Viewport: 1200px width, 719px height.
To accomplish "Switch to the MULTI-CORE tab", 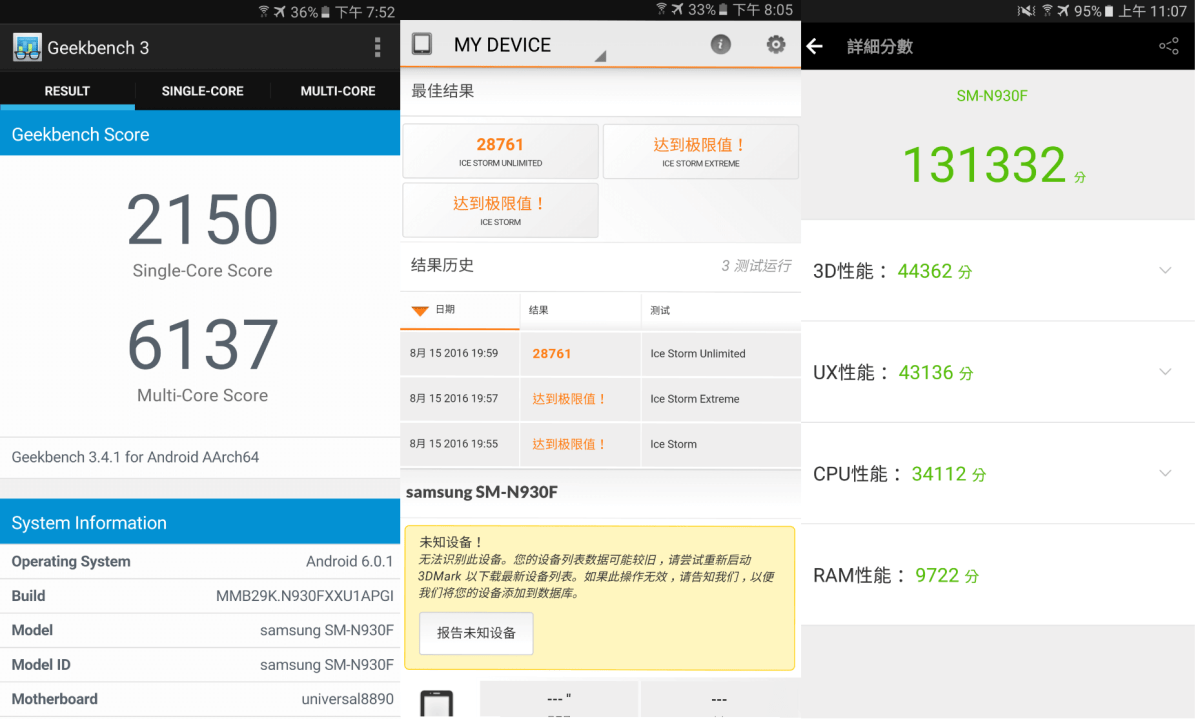I will click(x=338, y=91).
